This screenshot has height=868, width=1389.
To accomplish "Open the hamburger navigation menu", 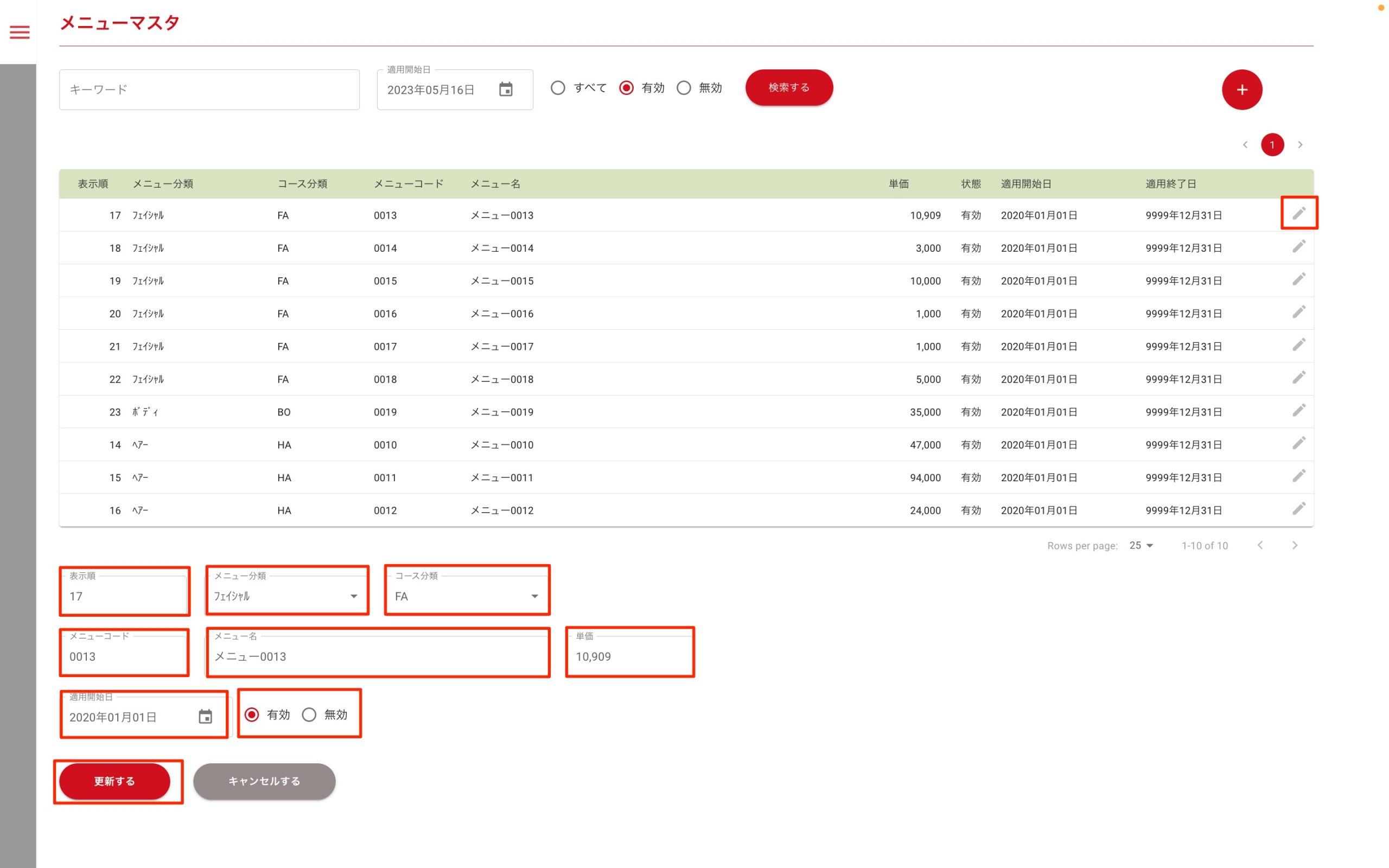I will [20, 32].
